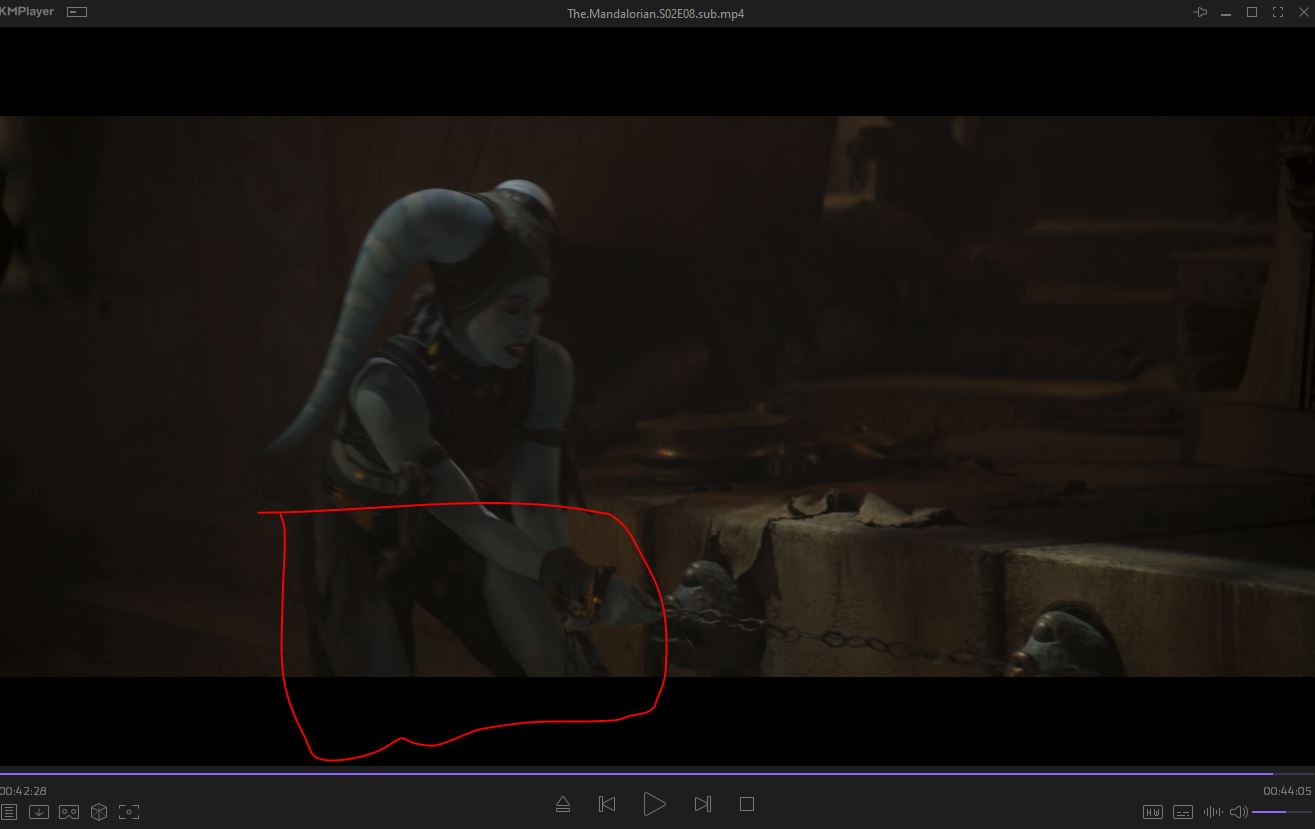Toggle subtitles with the caption icon
1315x829 pixels.
coord(1183,812)
